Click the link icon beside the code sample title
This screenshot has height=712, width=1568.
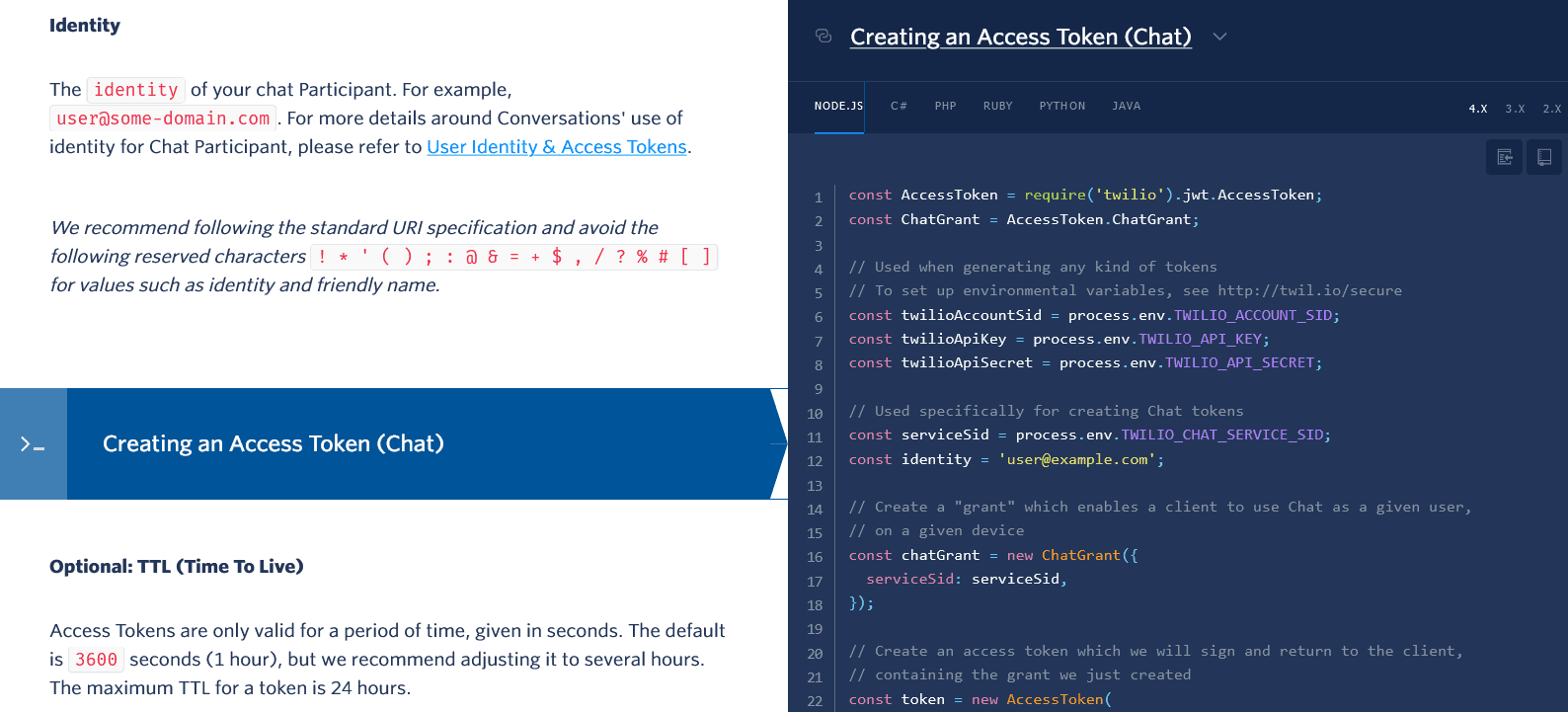point(823,37)
